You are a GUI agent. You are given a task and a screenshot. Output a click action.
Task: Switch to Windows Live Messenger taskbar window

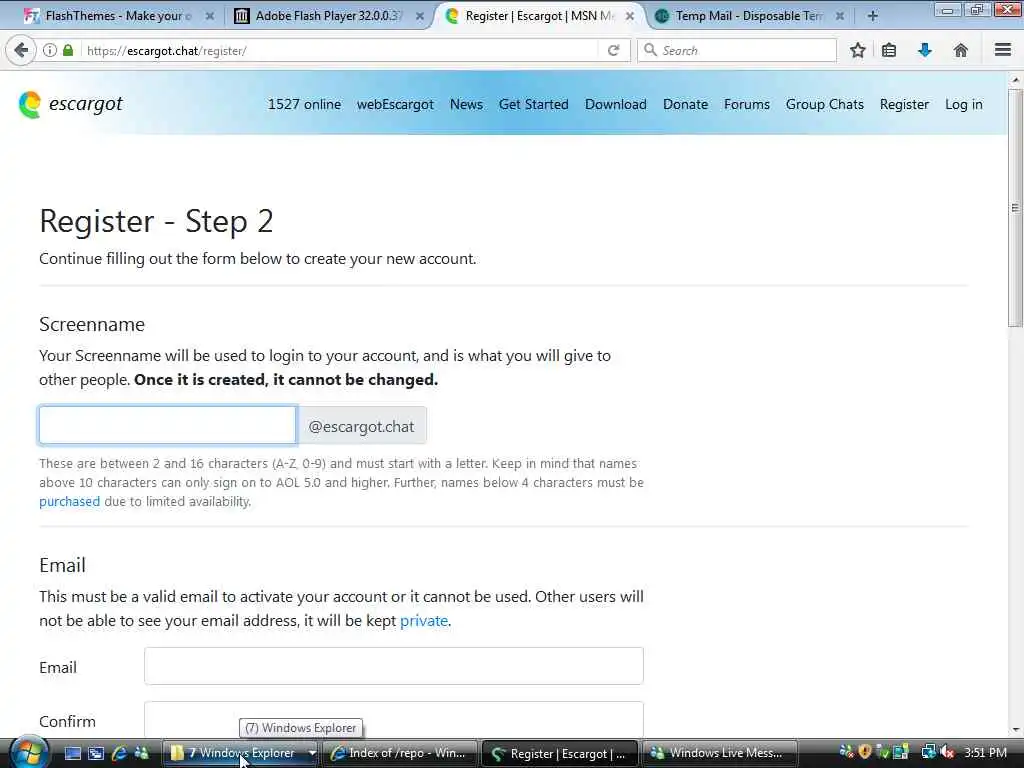720,753
